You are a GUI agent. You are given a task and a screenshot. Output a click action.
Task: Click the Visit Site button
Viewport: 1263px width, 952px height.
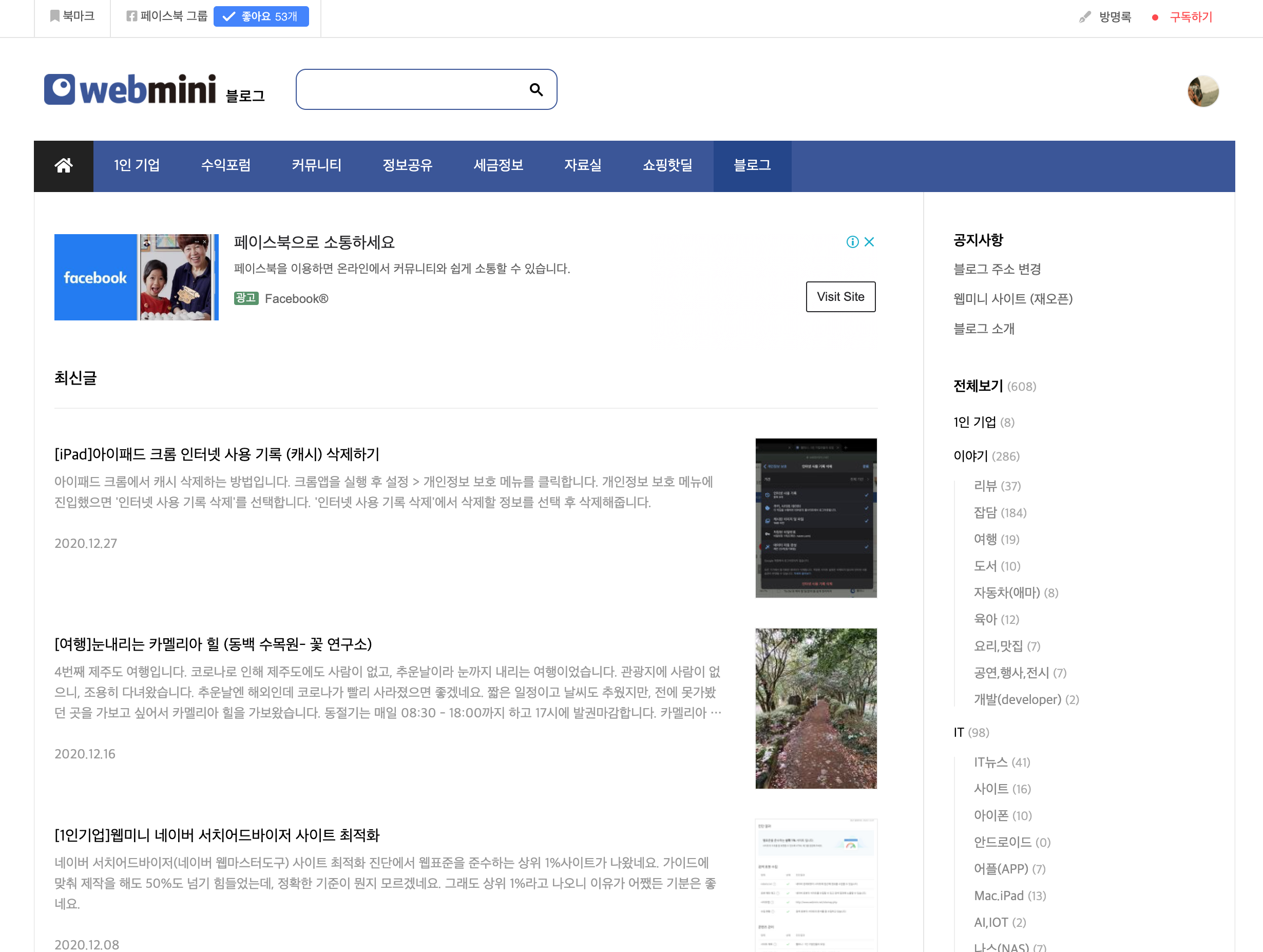tap(840, 297)
